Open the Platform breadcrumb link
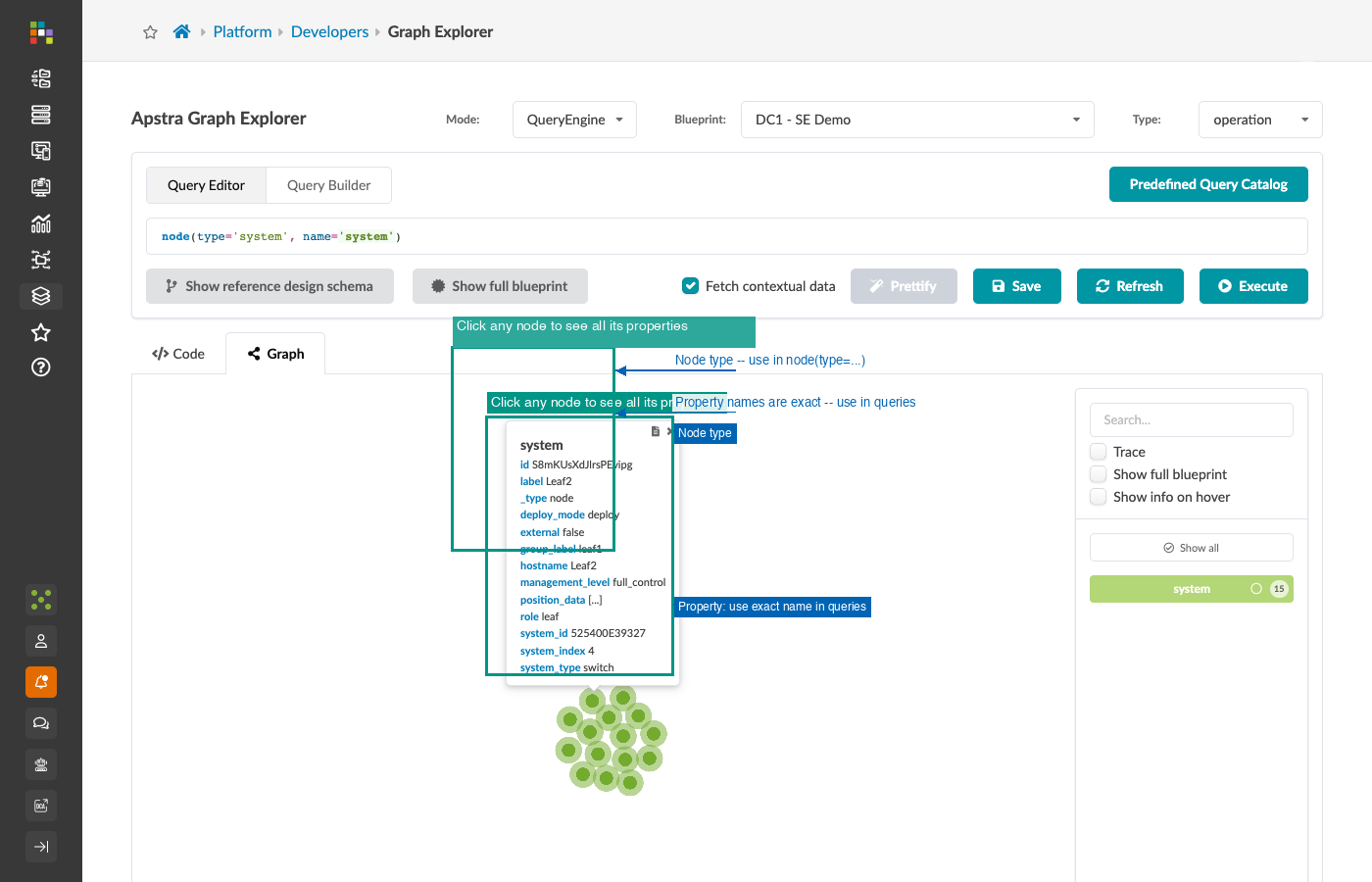 [242, 31]
